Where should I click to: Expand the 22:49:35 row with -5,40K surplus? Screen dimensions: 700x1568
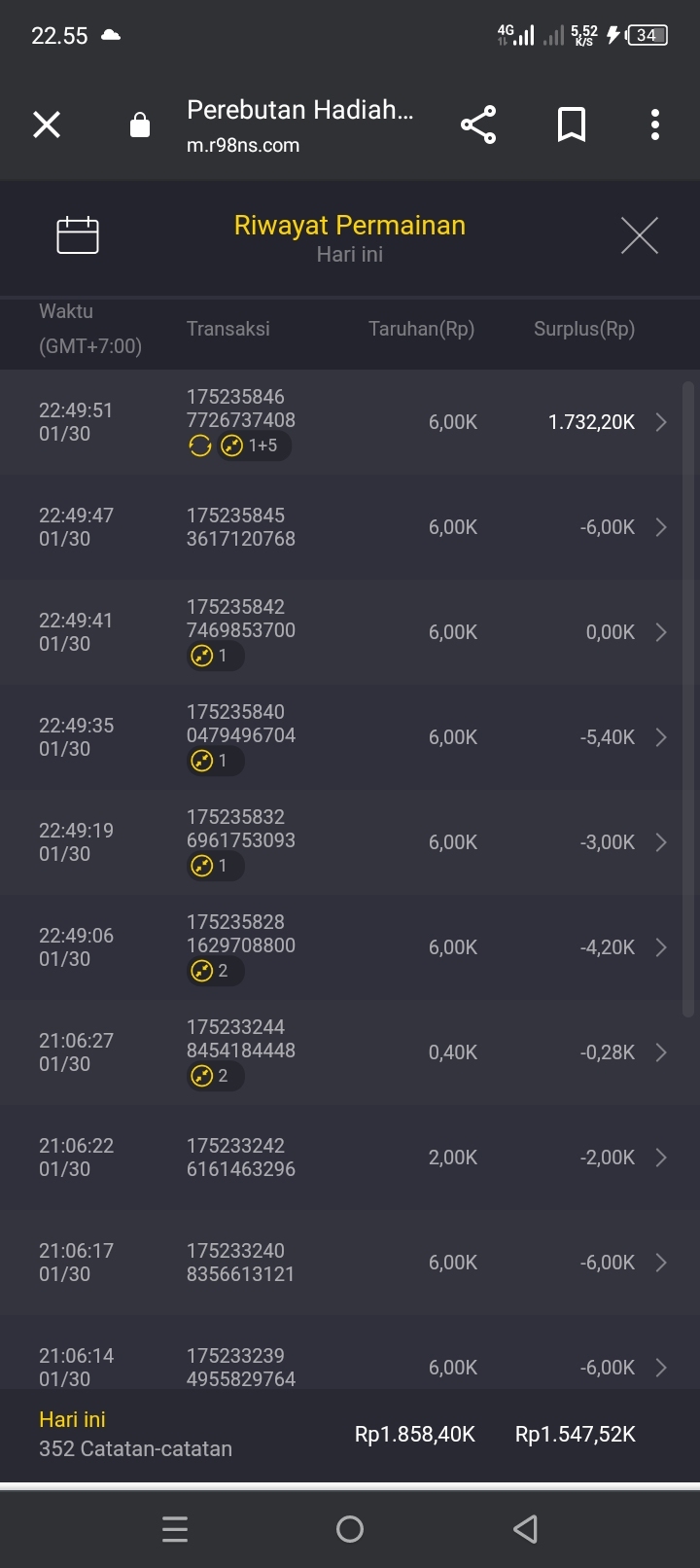(x=661, y=737)
